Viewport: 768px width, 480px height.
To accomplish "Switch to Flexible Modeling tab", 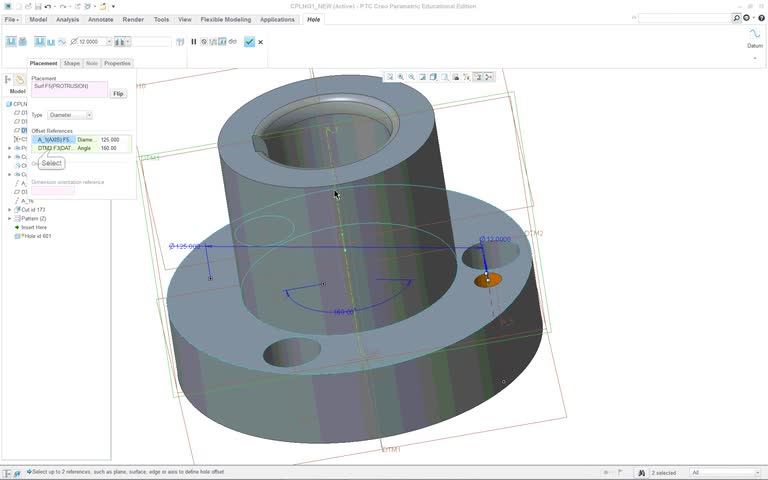I will [x=226, y=20].
